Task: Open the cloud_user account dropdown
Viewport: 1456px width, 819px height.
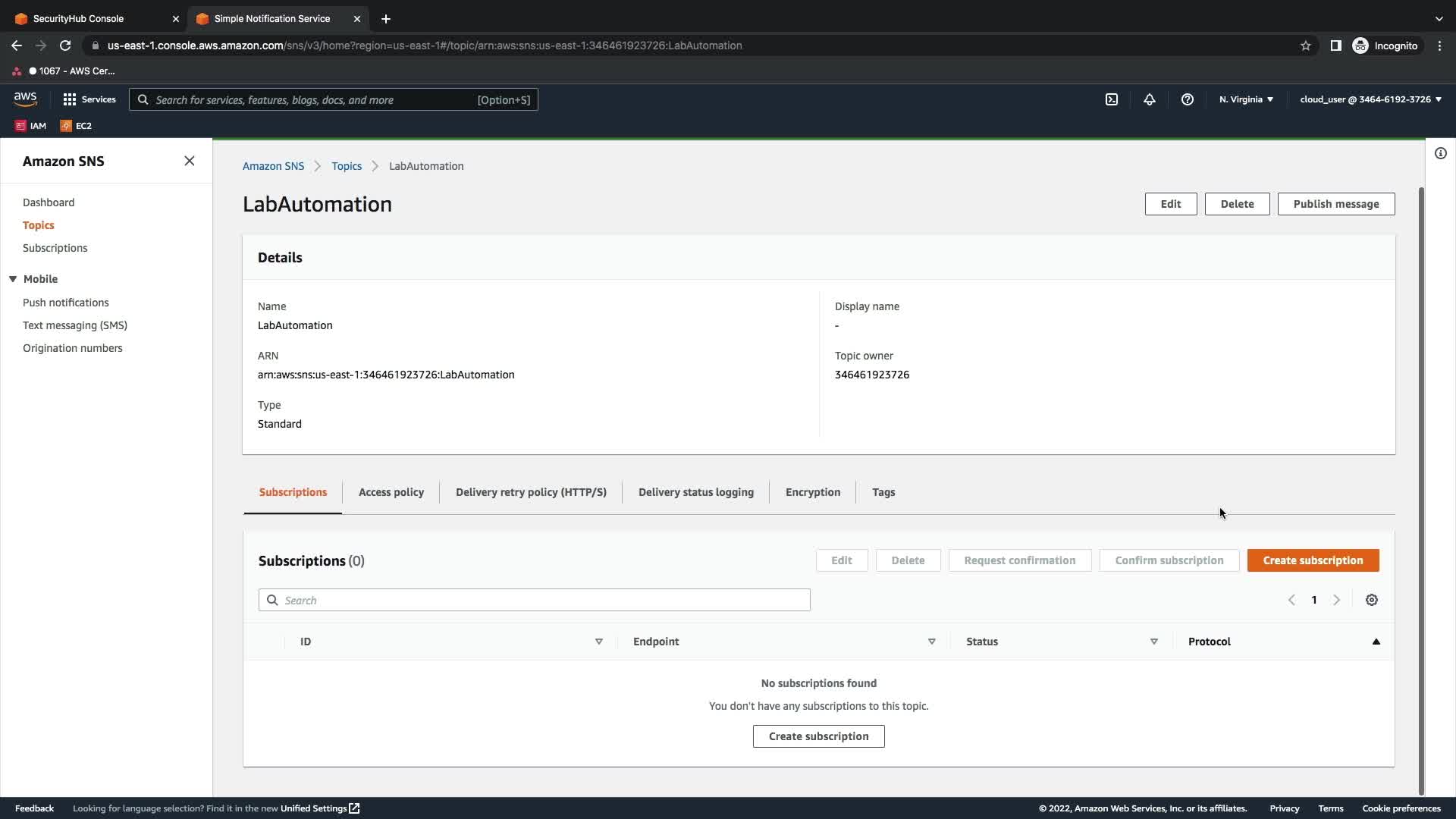Action: click(x=1370, y=99)
